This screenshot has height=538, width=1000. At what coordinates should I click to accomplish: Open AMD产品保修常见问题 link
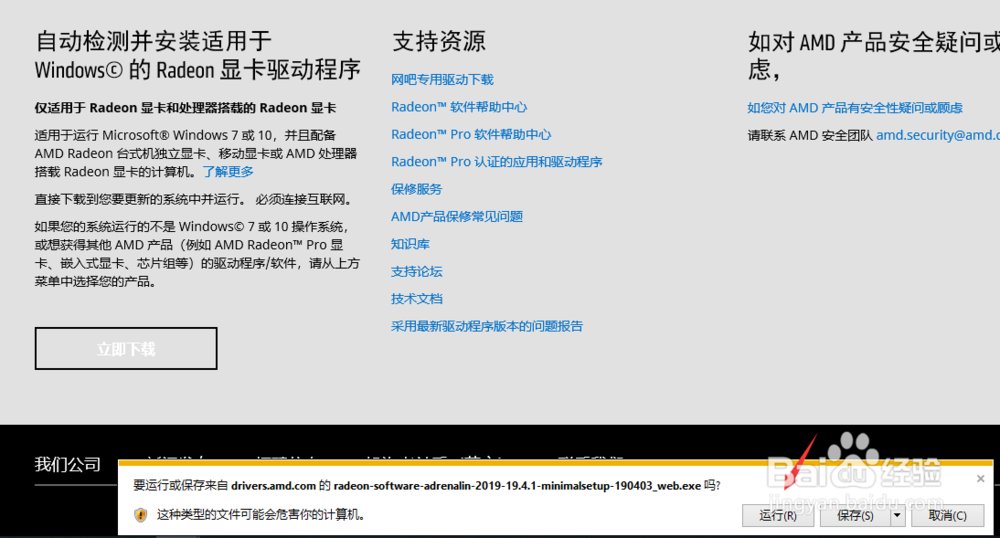457,217
